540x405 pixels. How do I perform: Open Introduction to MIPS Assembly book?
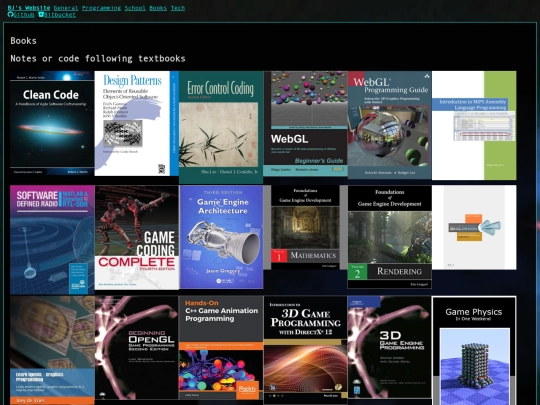(474, 125)
